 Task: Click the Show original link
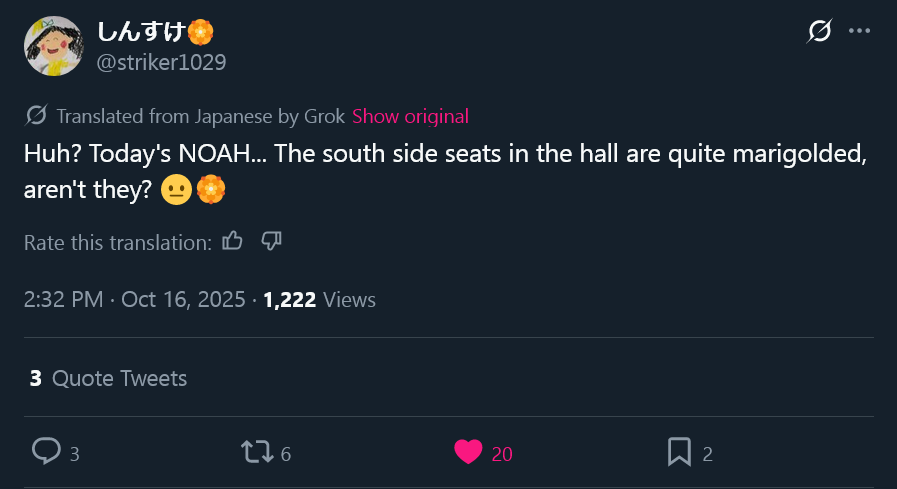410,116
